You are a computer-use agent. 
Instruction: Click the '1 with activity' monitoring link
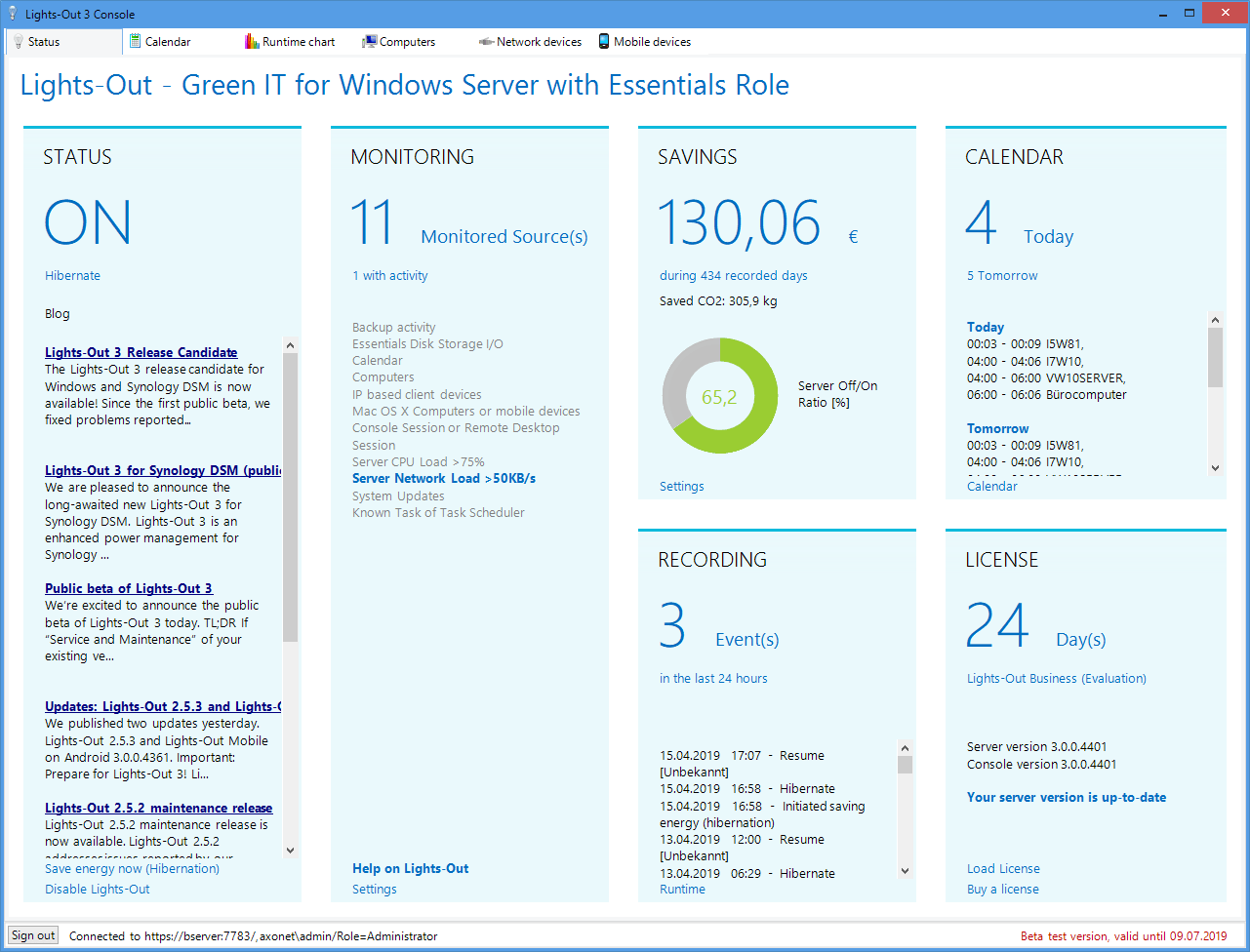(x=390, y=276)
